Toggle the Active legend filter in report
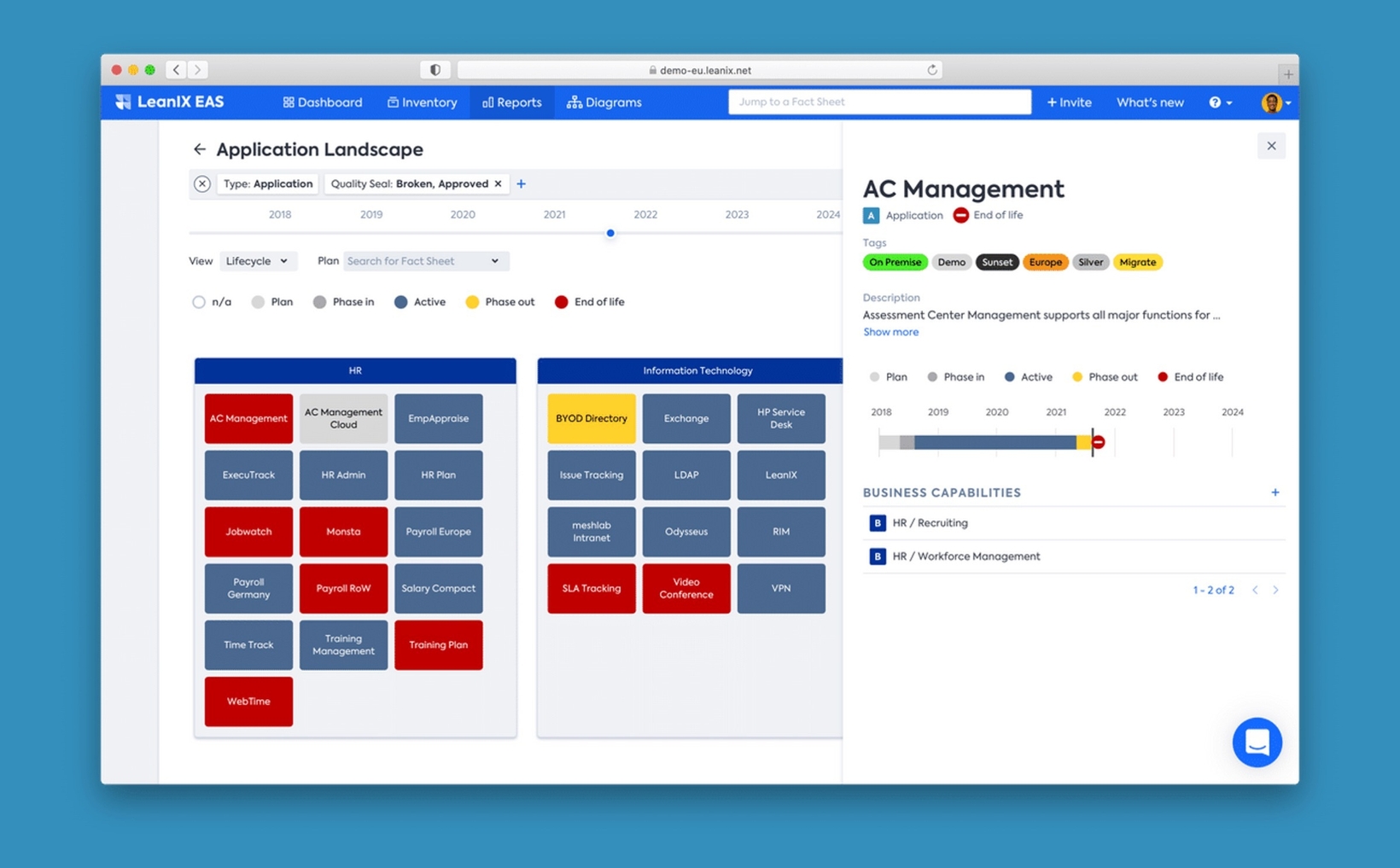The width and height of the screenshot is (1400, 868). tap(419, 302)
